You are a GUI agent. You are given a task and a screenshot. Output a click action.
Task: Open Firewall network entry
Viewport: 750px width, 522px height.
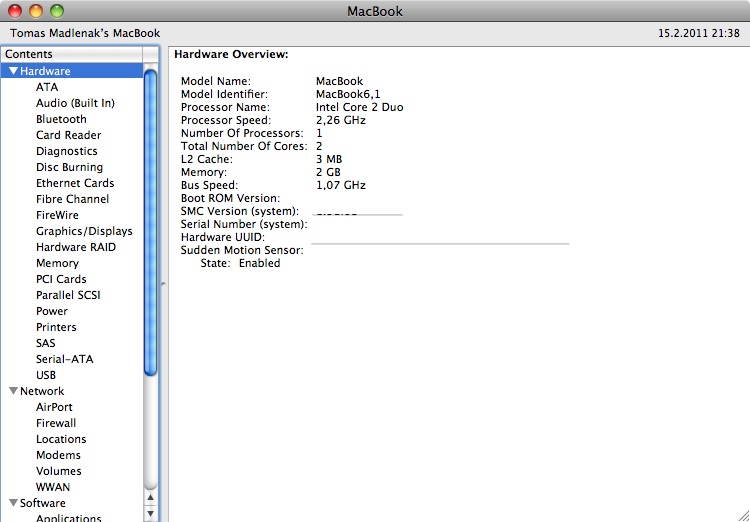tap(56, 423)
